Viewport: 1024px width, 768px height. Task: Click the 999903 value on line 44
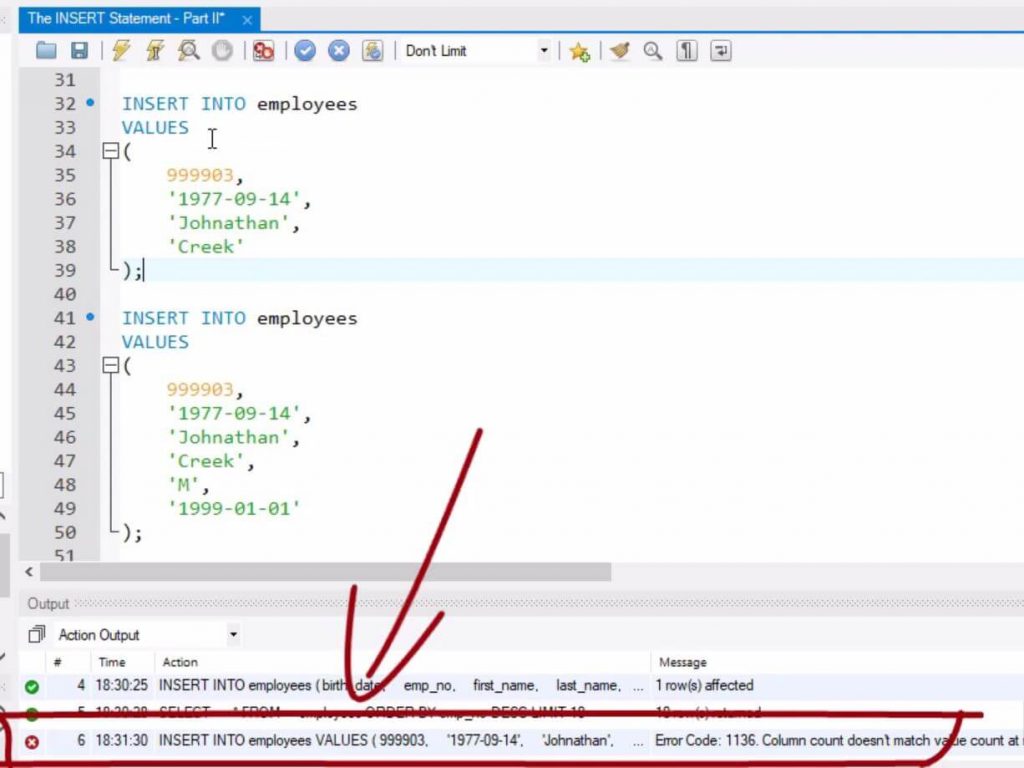(x=200, y=390)
